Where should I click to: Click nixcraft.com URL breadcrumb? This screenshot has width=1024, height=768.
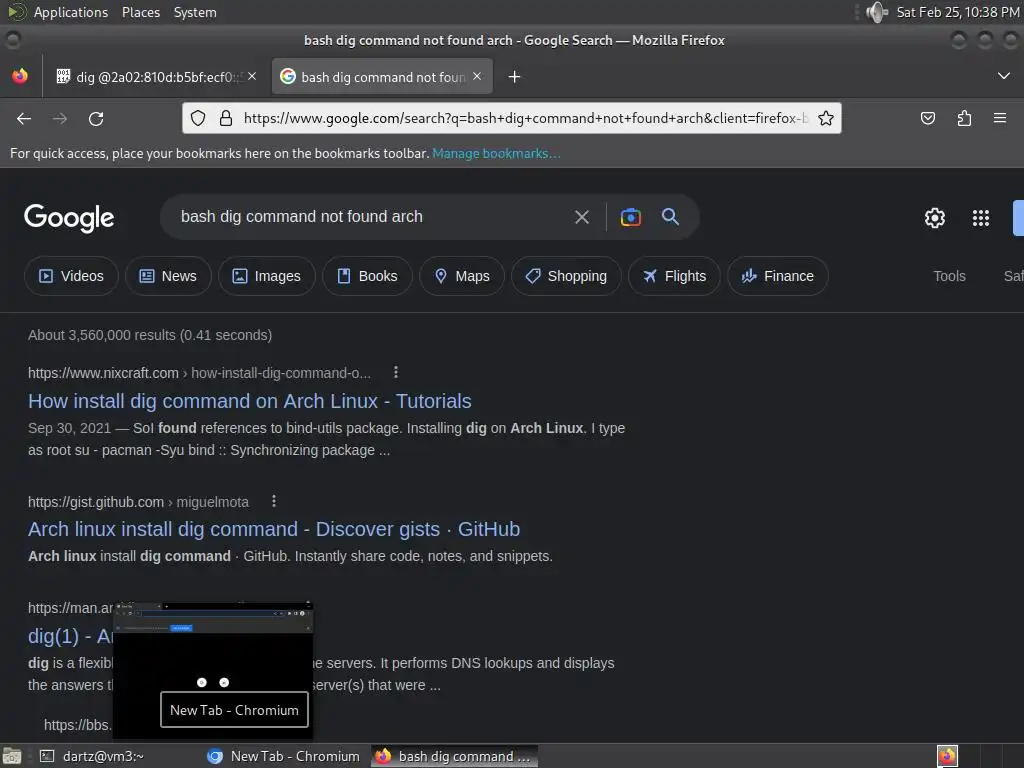(199, 373)
